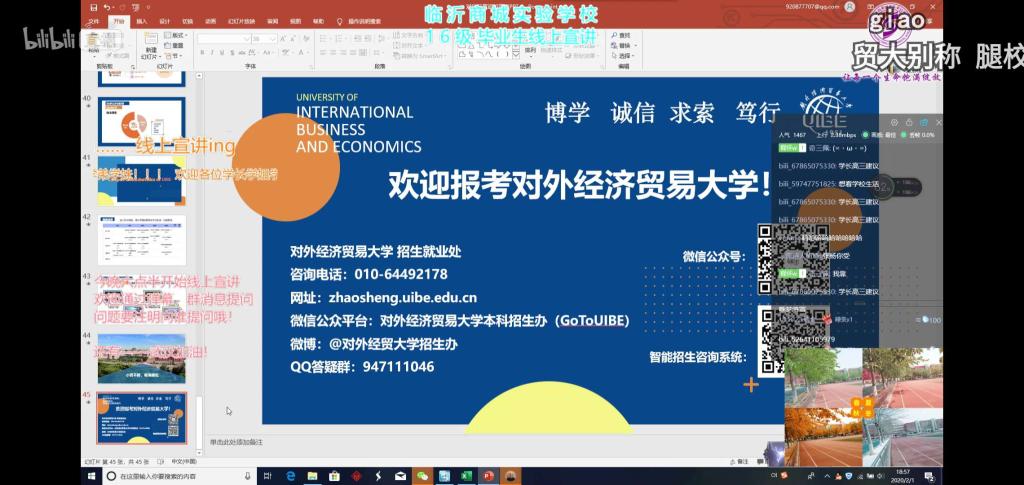The image size is (1024, 485).
Task: Select slide 44 campus photo thumbnail
Action: 142,358
